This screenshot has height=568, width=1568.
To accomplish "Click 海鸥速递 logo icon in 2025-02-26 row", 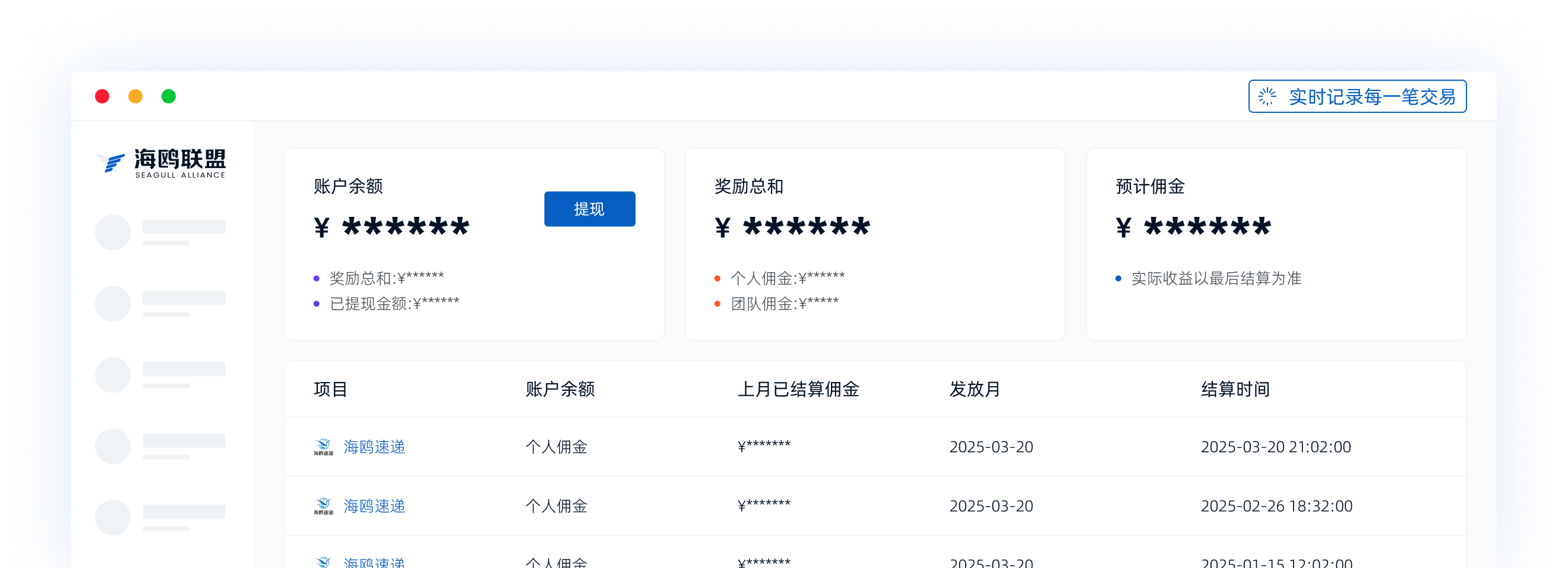I will click(x=323, y=506).
